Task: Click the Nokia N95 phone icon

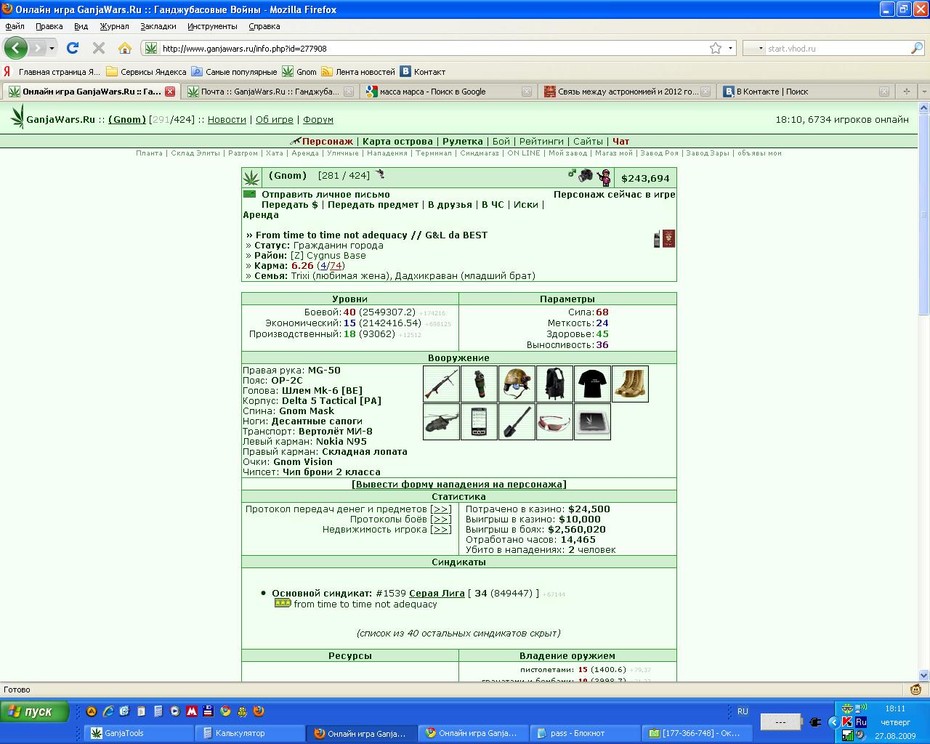Action: click(479, 422)
